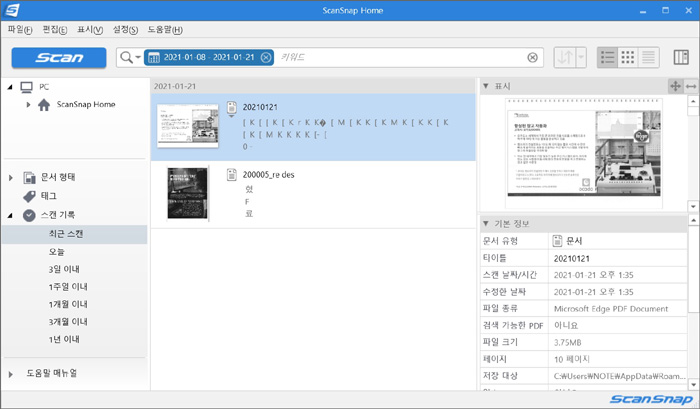Switch to detailed lines list view
700x409 pixels.
[649, 58]
